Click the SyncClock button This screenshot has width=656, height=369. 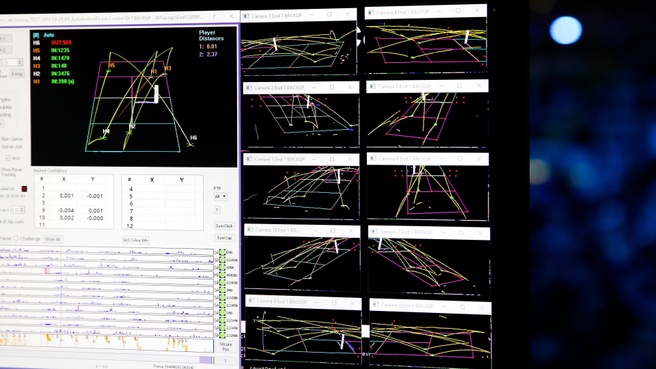[224, 226]
